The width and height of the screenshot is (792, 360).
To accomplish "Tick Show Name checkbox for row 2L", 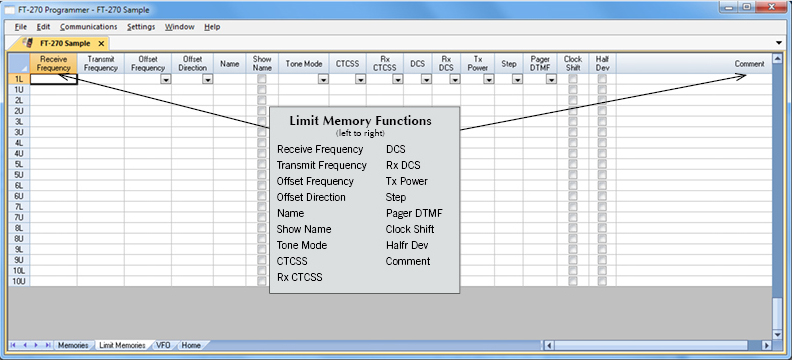I will (x=262, y=100).
